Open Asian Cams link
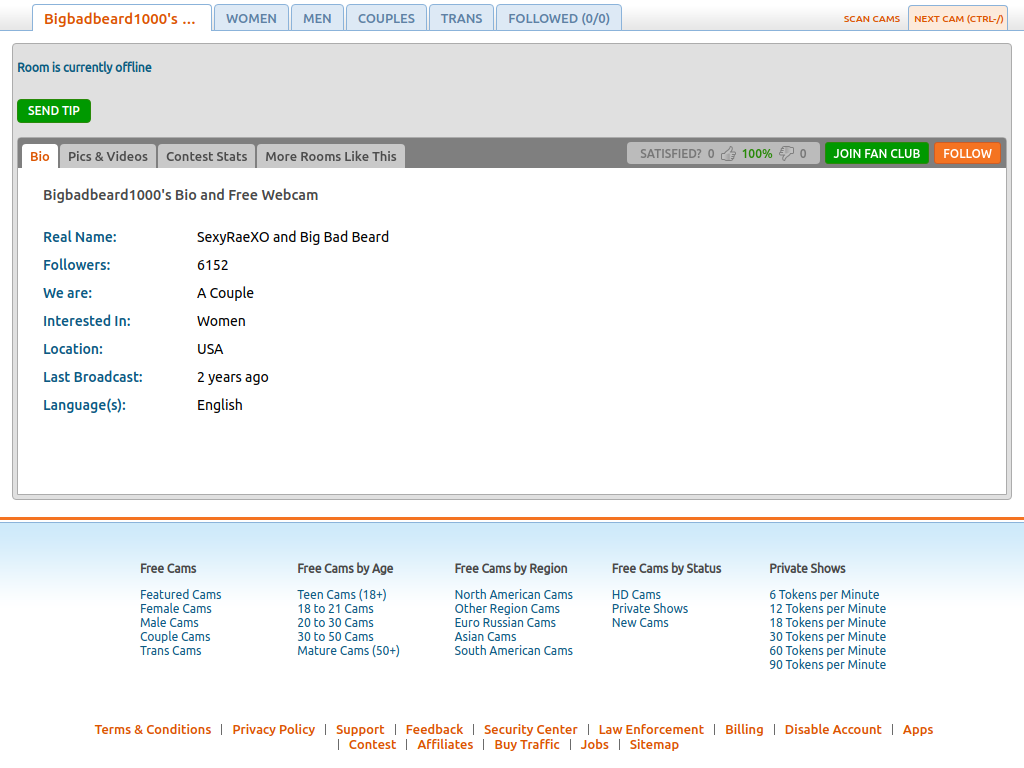 tap(485, 637)
